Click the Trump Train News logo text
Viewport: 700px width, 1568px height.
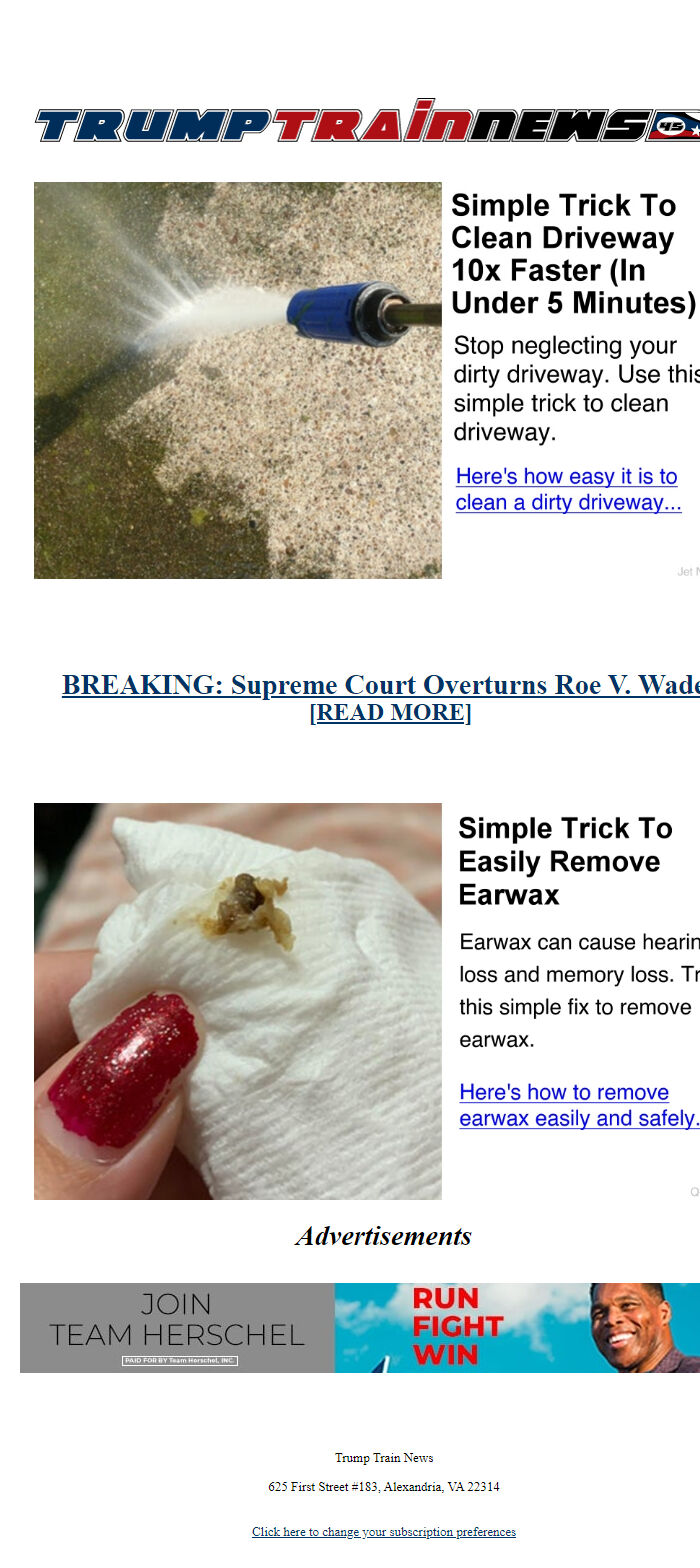point(342,122)
